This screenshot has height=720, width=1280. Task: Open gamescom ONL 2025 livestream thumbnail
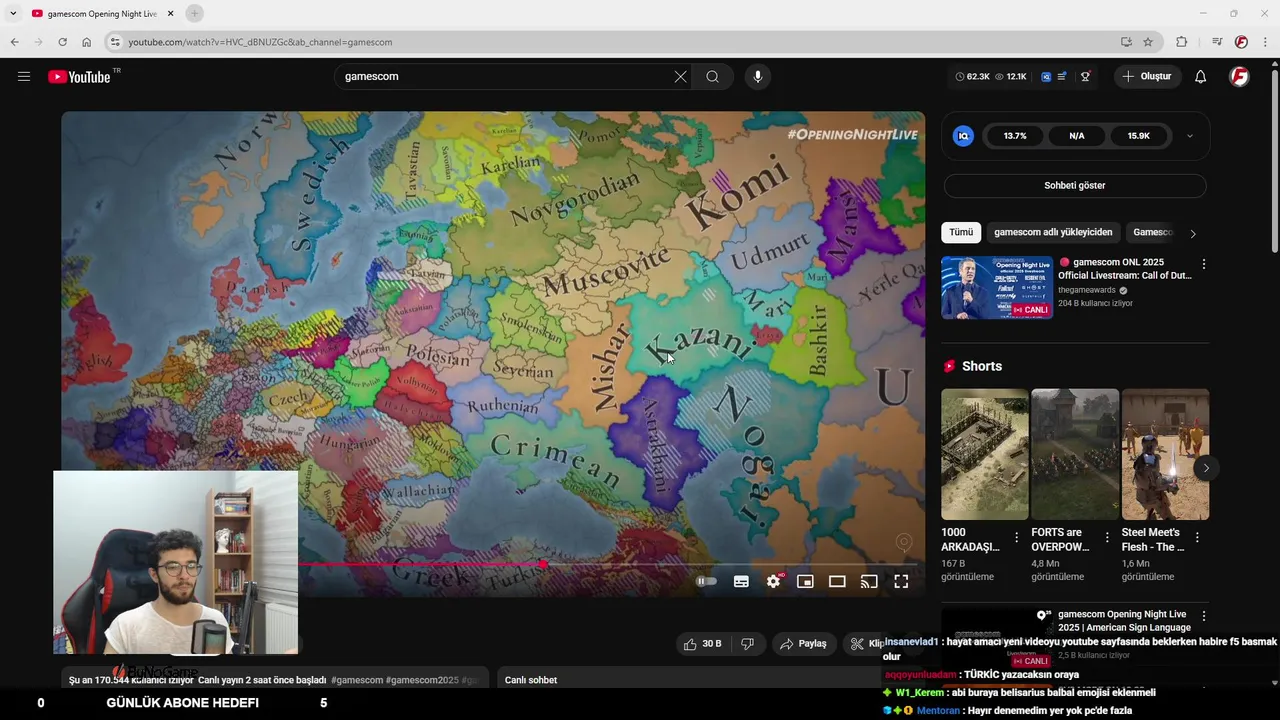pos(996,287)
